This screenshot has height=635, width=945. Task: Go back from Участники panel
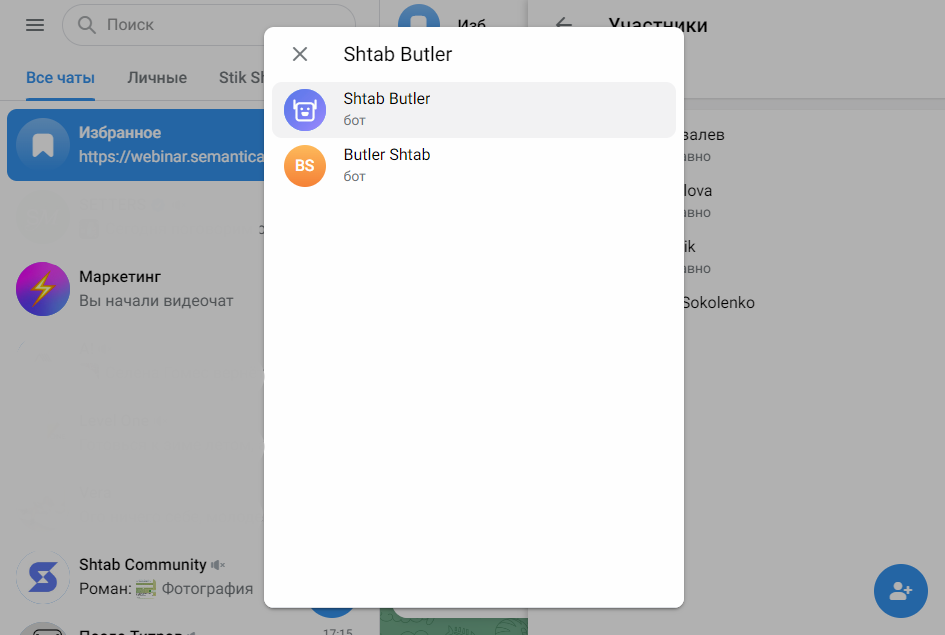(564, 24)
